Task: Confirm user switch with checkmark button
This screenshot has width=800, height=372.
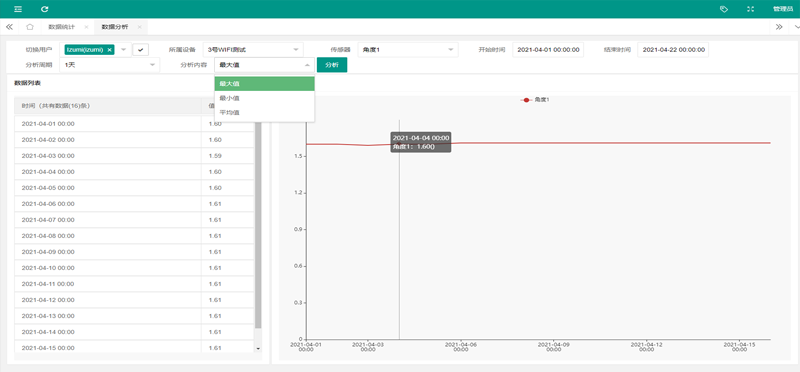Action: tap(140, 50)
